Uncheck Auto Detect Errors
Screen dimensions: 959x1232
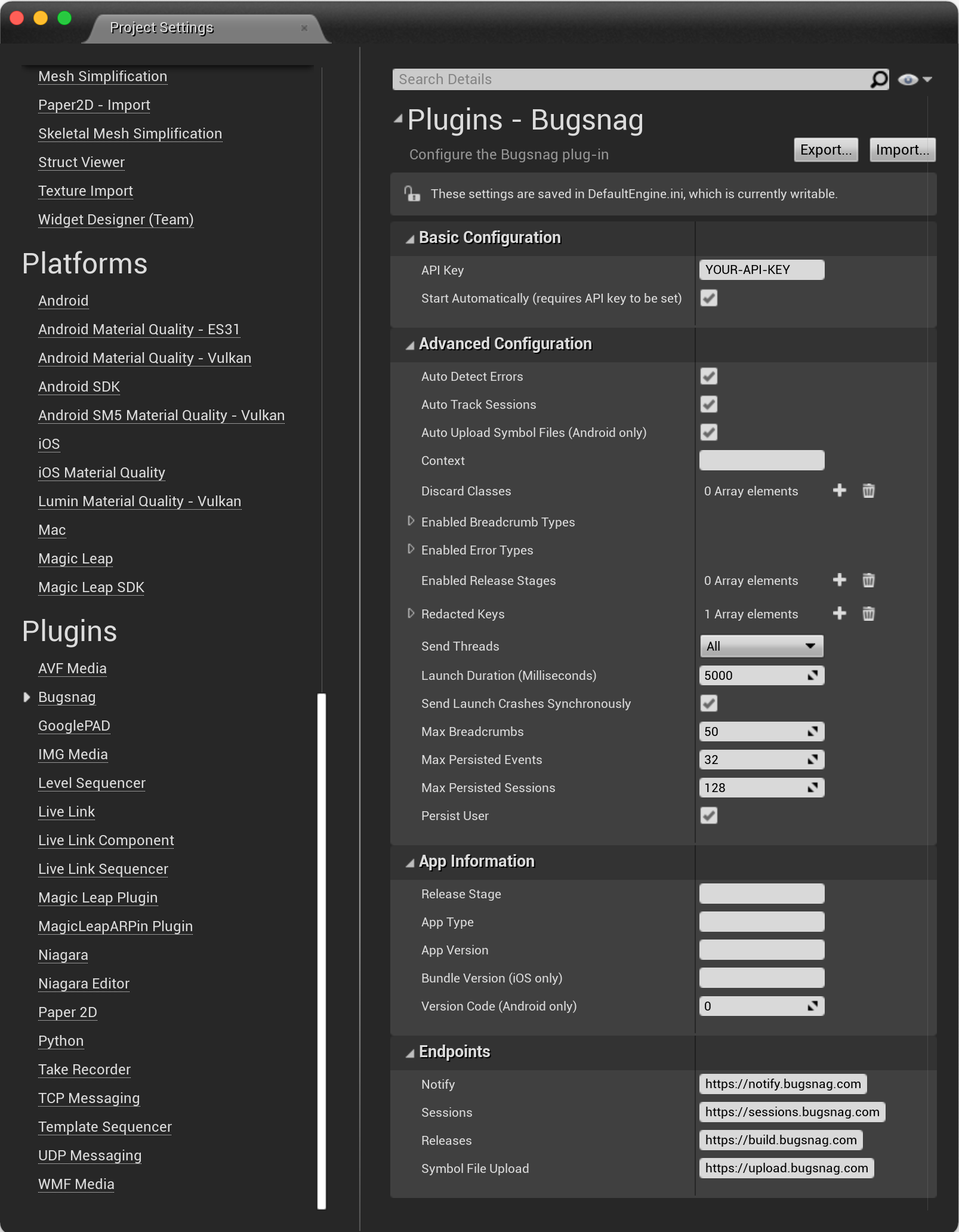pyautogui.click(x=708, y=376)
